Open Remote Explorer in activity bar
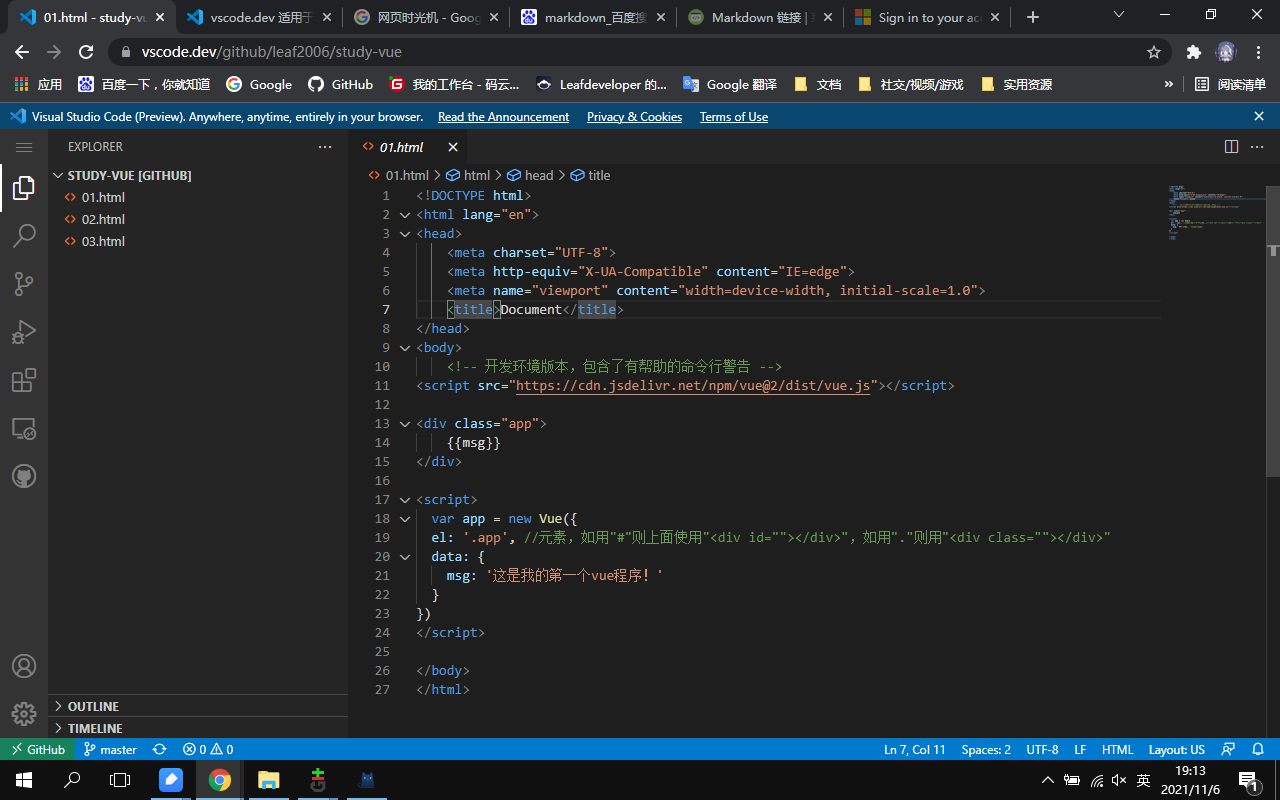The height and width of the screenshot is (800, 1280). click(24, 429)
